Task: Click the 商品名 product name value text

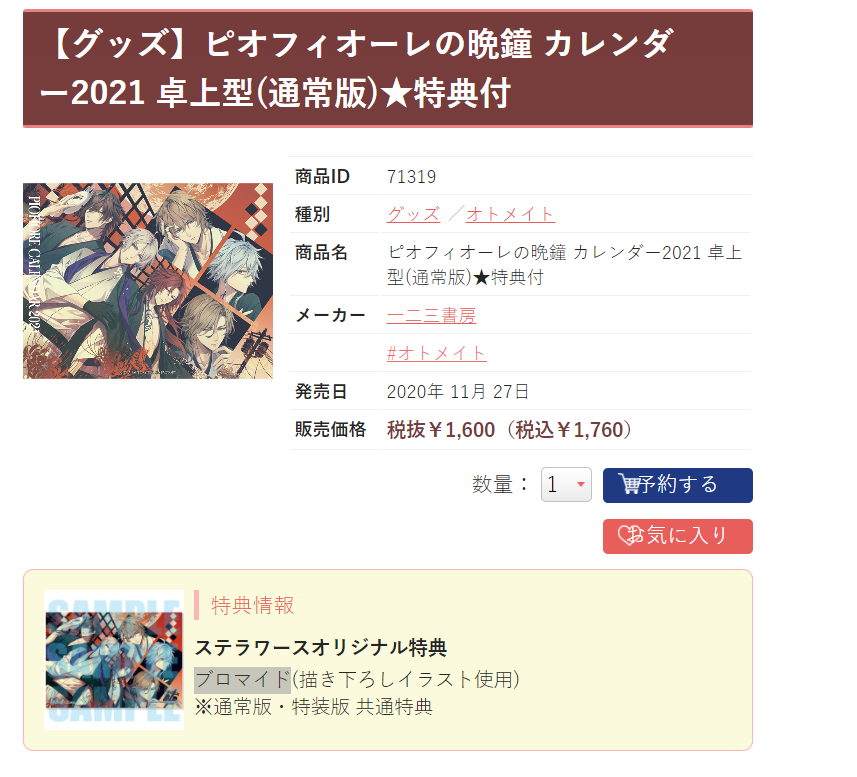Action: pyautogui.click(x=565, y=264)
